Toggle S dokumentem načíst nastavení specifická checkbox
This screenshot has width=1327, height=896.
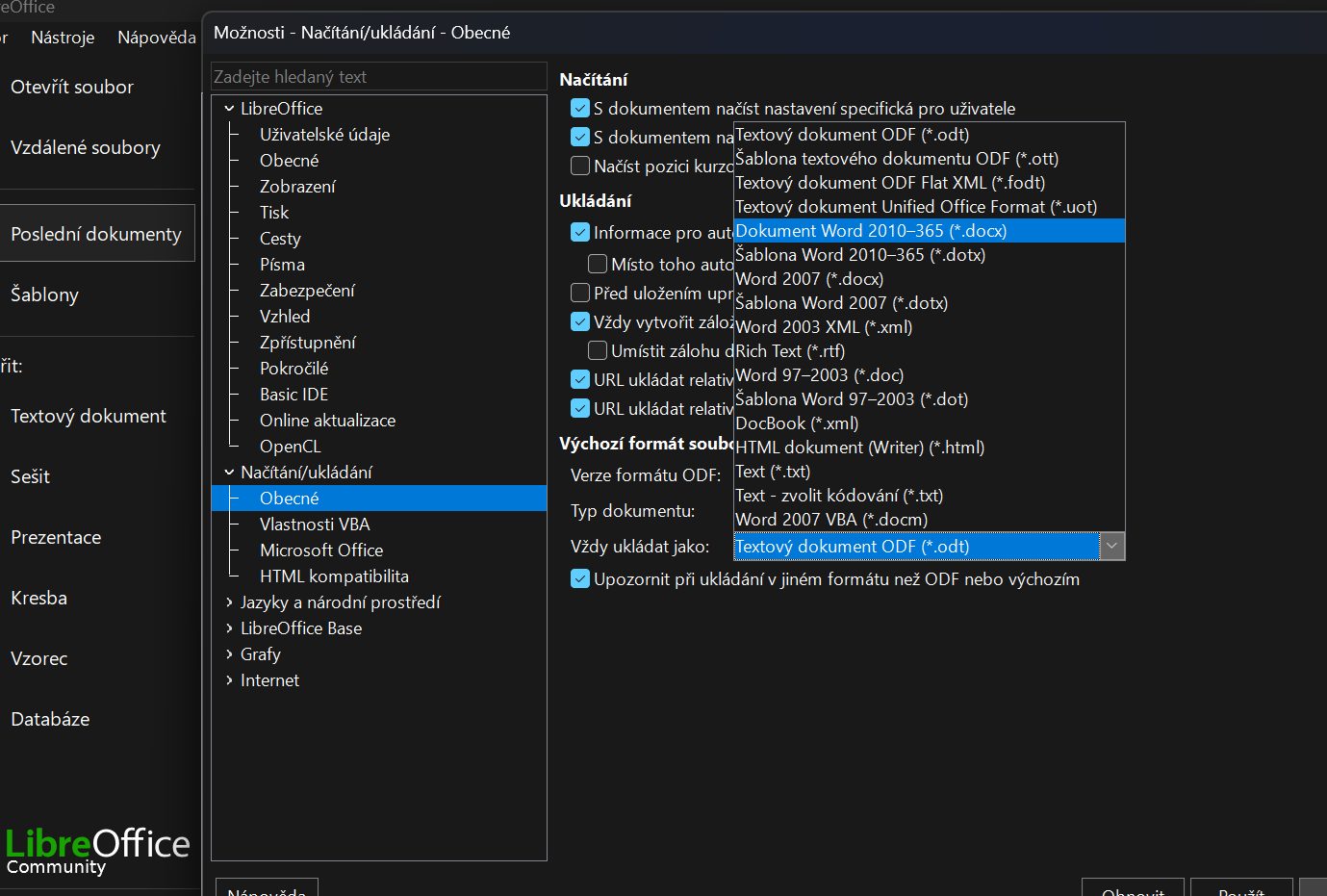pos(580,109)
